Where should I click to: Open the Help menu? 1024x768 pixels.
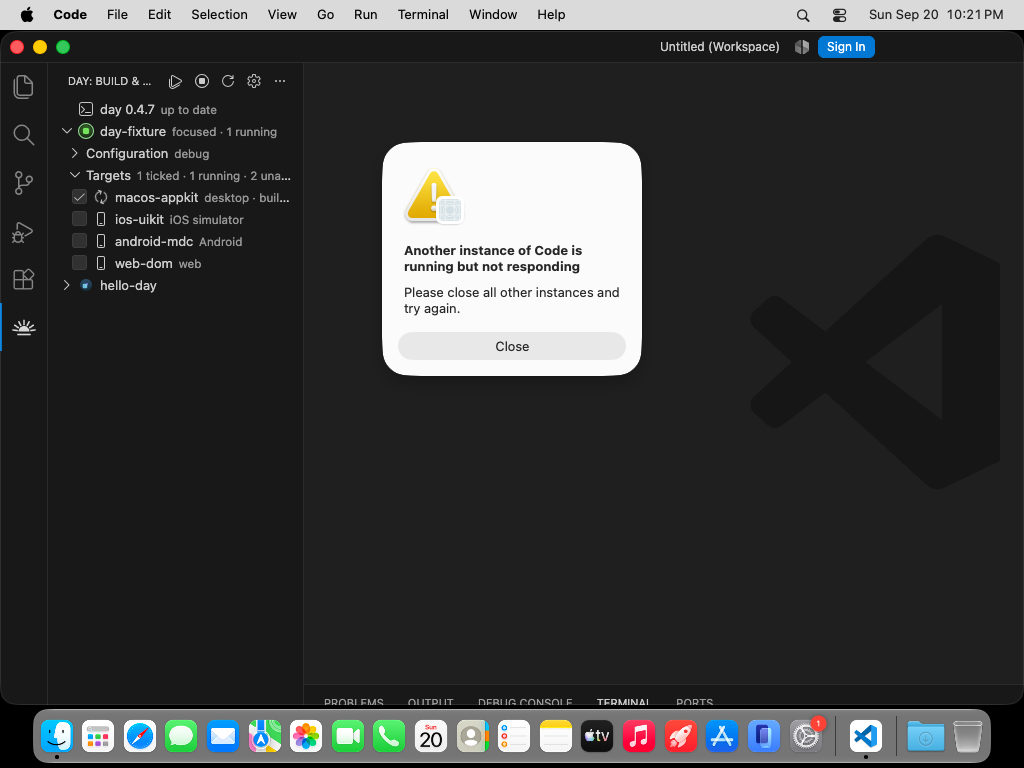tap(551, 15)
